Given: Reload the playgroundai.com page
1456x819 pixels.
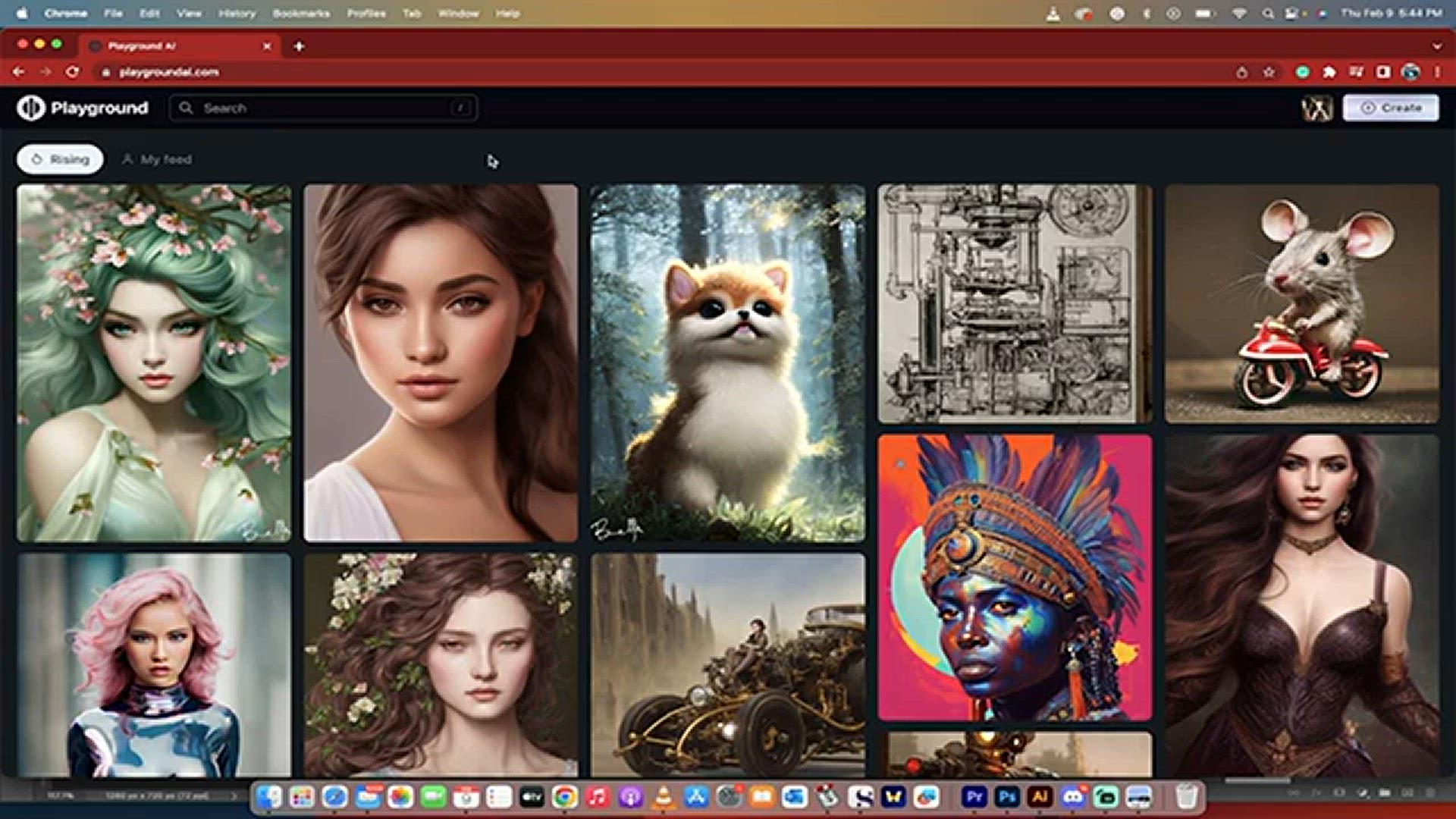Looking at the screenshot, I should tap(72, 72).
